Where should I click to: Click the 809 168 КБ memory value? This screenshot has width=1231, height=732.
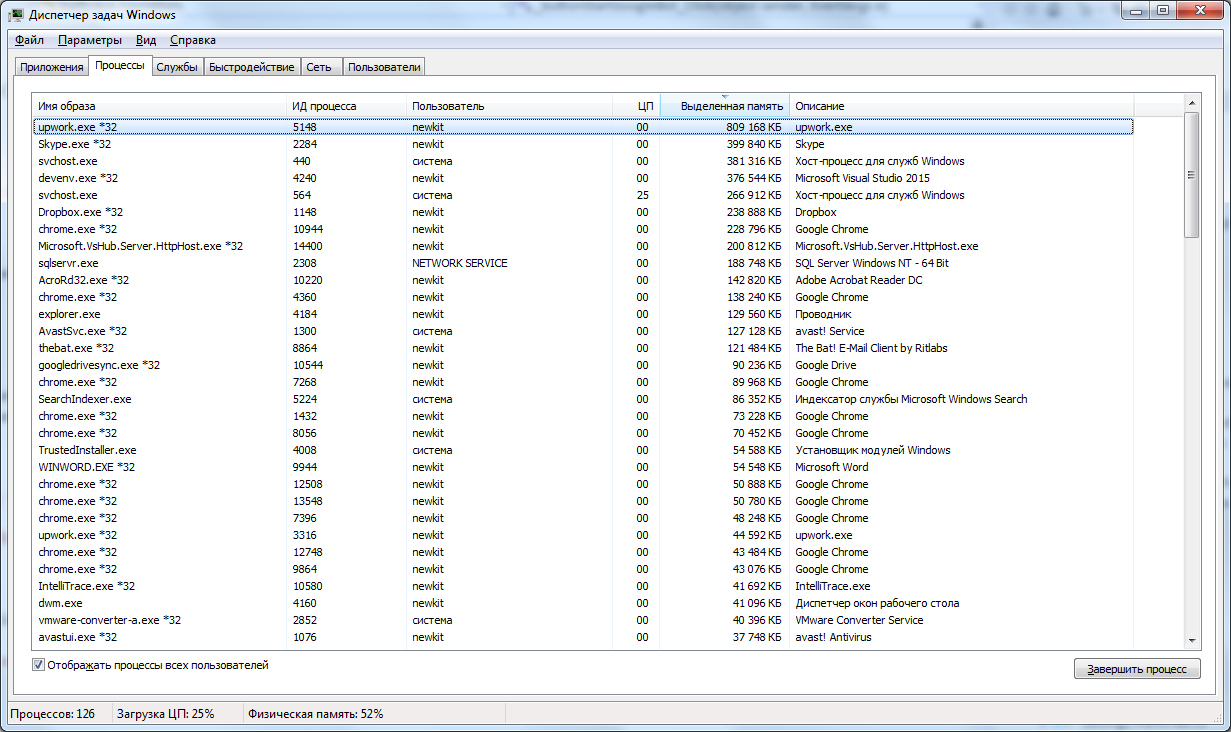point(753,127)
